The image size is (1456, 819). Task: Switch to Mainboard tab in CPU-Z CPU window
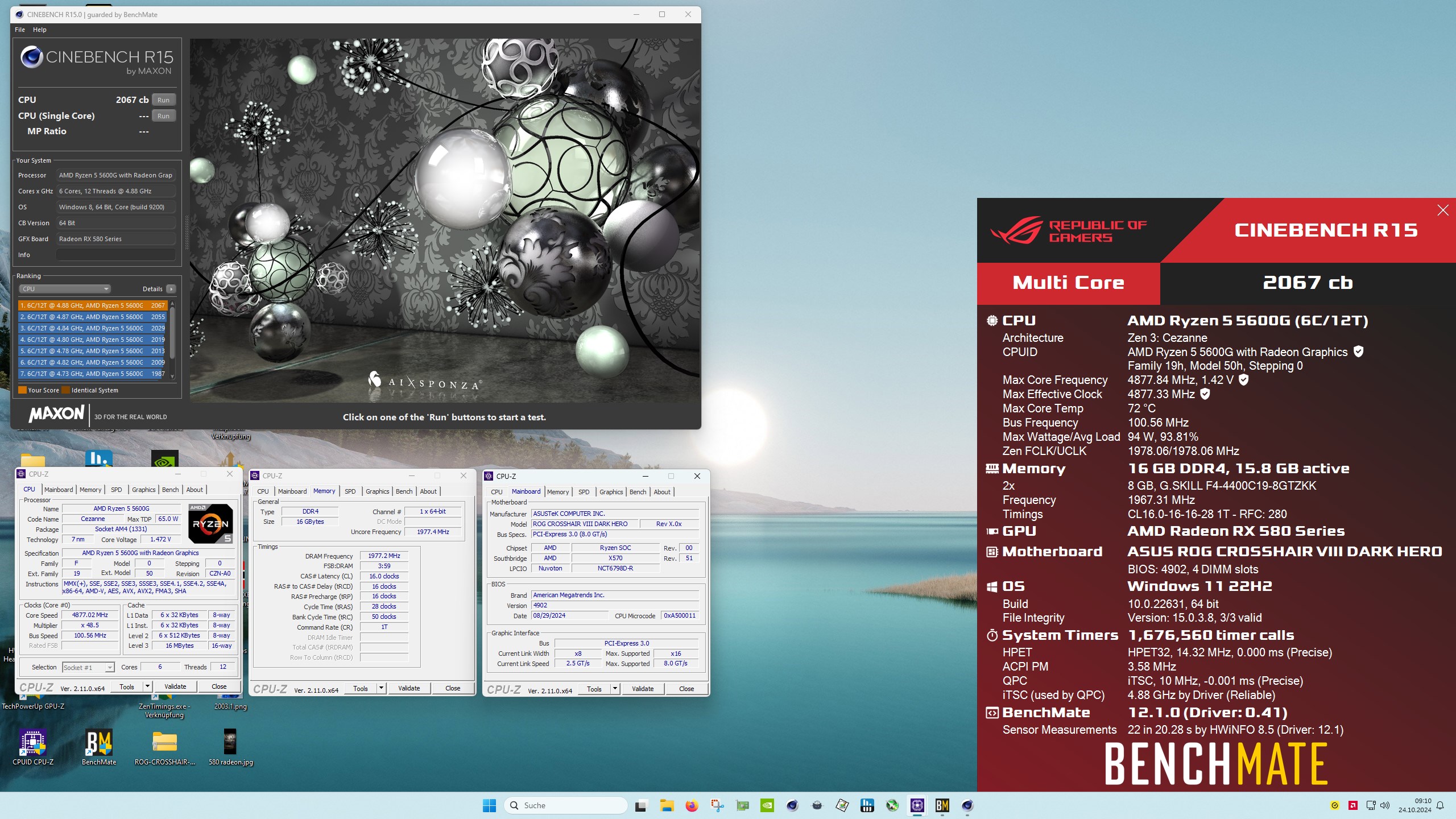[x=59, y=490]
